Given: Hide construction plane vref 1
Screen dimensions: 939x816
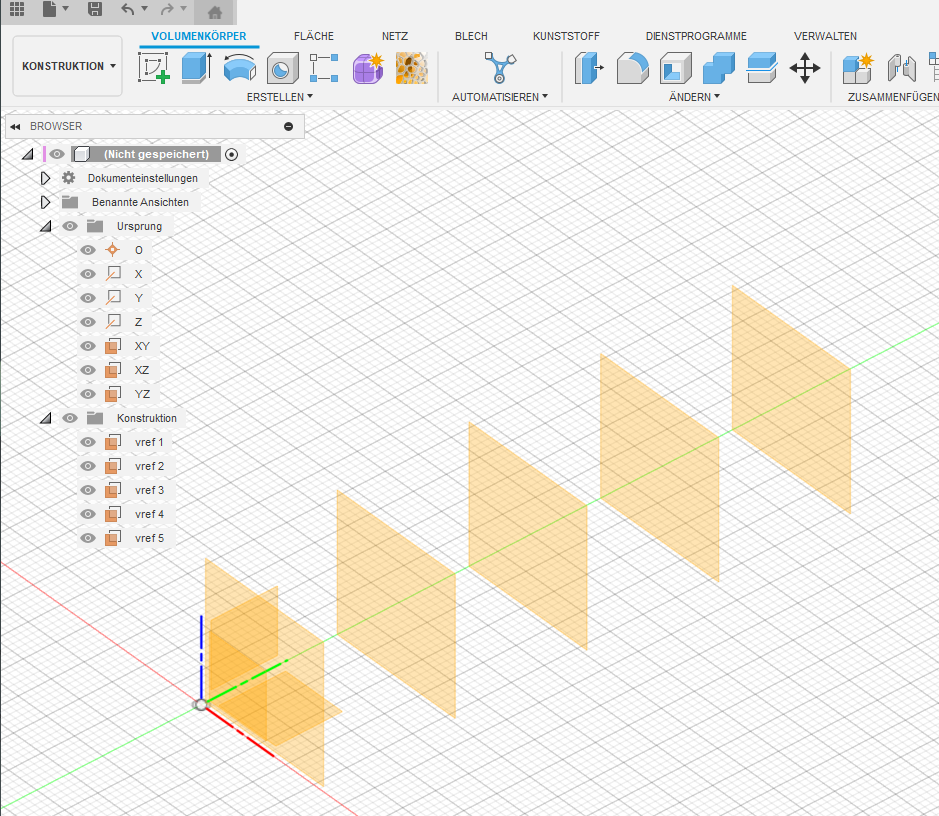Looking at the screenshot, I should click(x=88, y=442).
